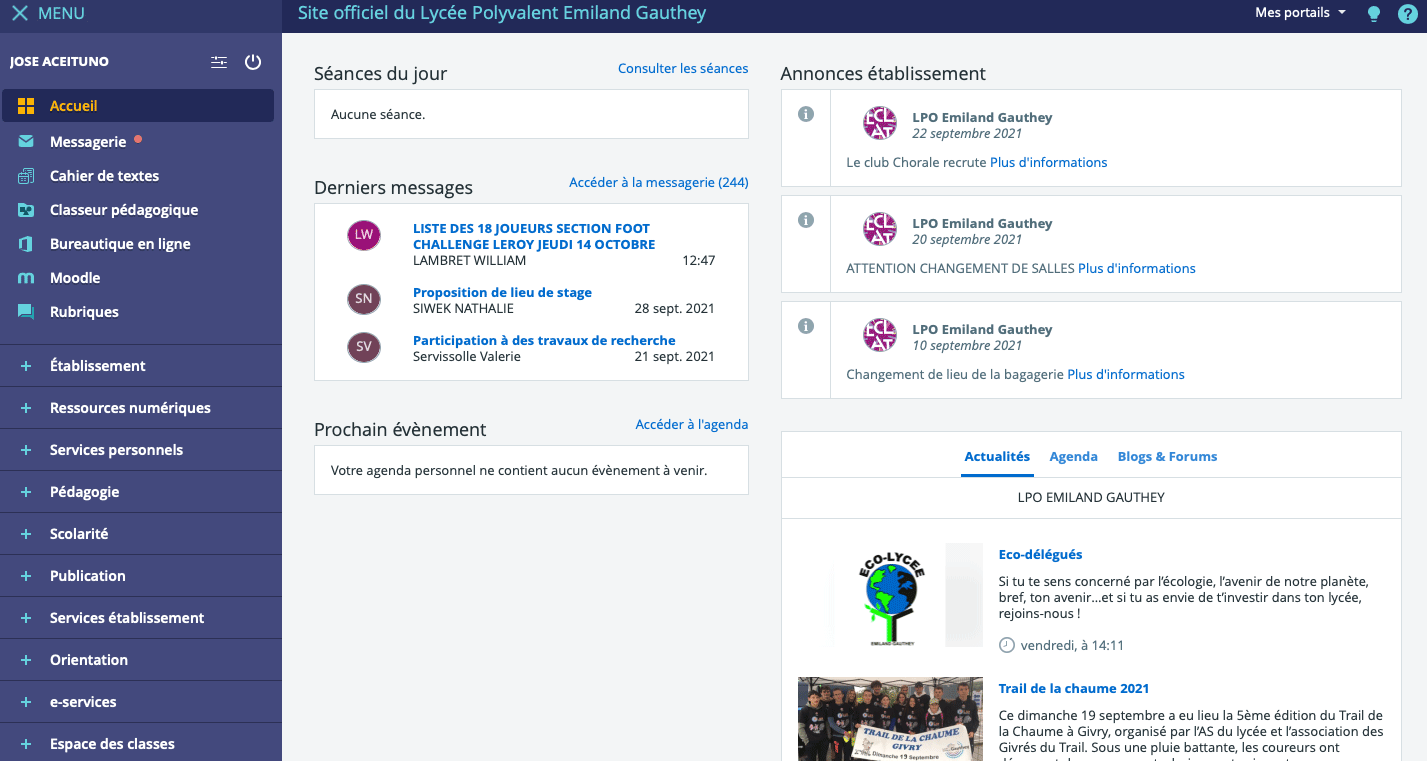
Task: Click the lightbulb icon in header
Action: coord(1374,14)
